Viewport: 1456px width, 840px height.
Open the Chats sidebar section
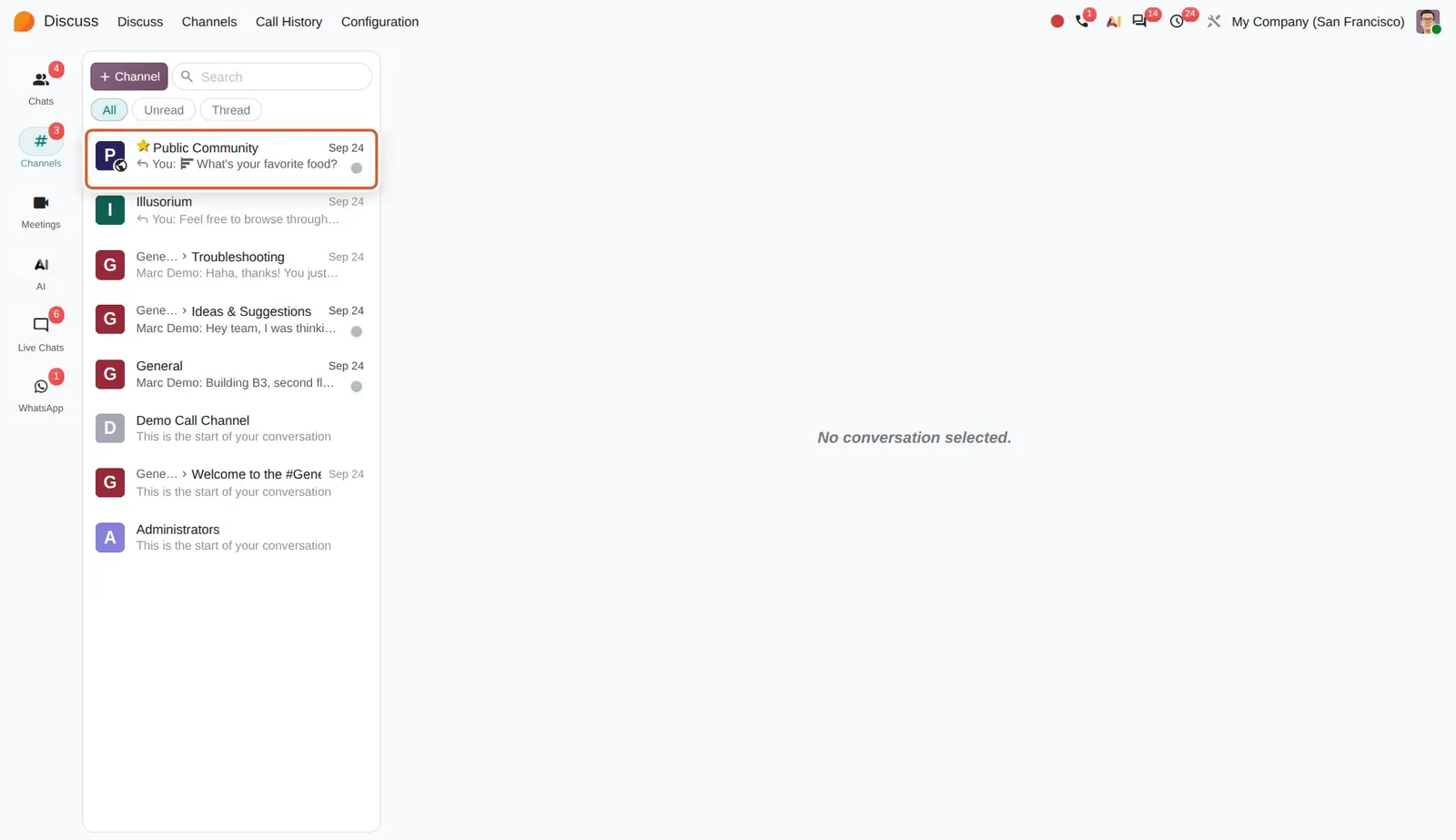[41, 87]
